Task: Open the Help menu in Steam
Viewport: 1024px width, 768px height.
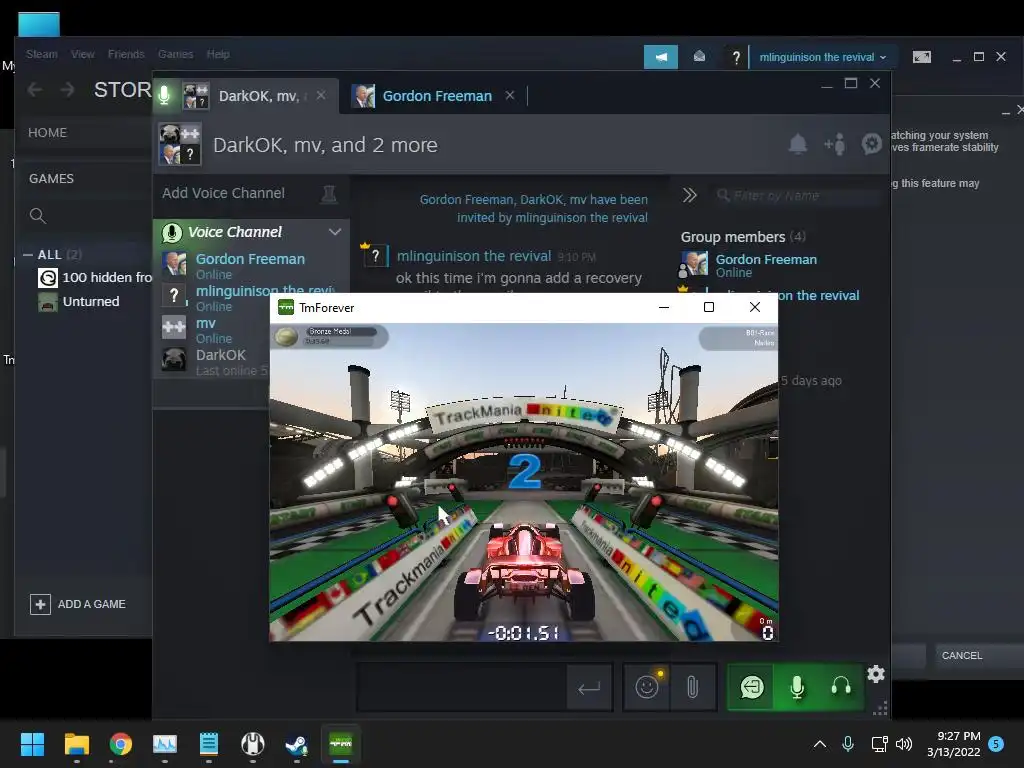Action: click(218, 54)
